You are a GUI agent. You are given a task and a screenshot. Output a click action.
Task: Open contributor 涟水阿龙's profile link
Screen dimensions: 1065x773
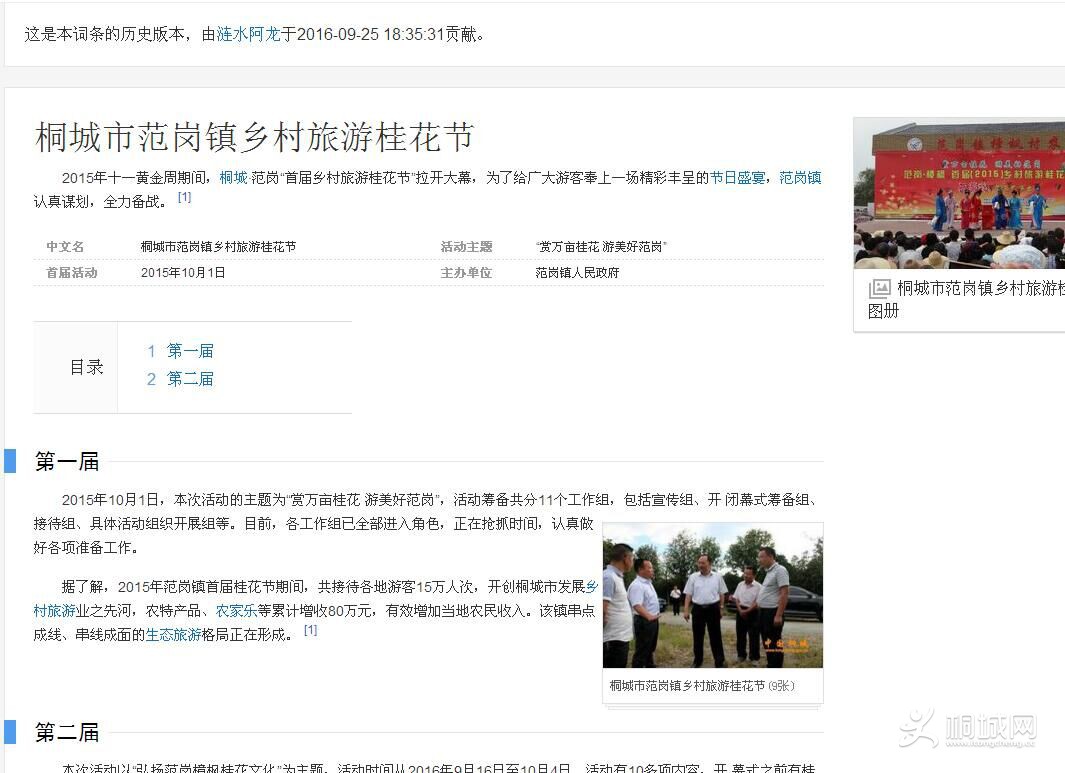point(248,34)
